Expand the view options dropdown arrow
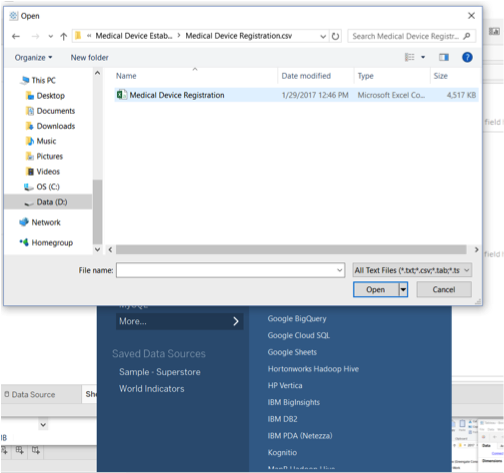Image resolution: width=504 pixels, height=473 pixels. click(x=423, y=57)
